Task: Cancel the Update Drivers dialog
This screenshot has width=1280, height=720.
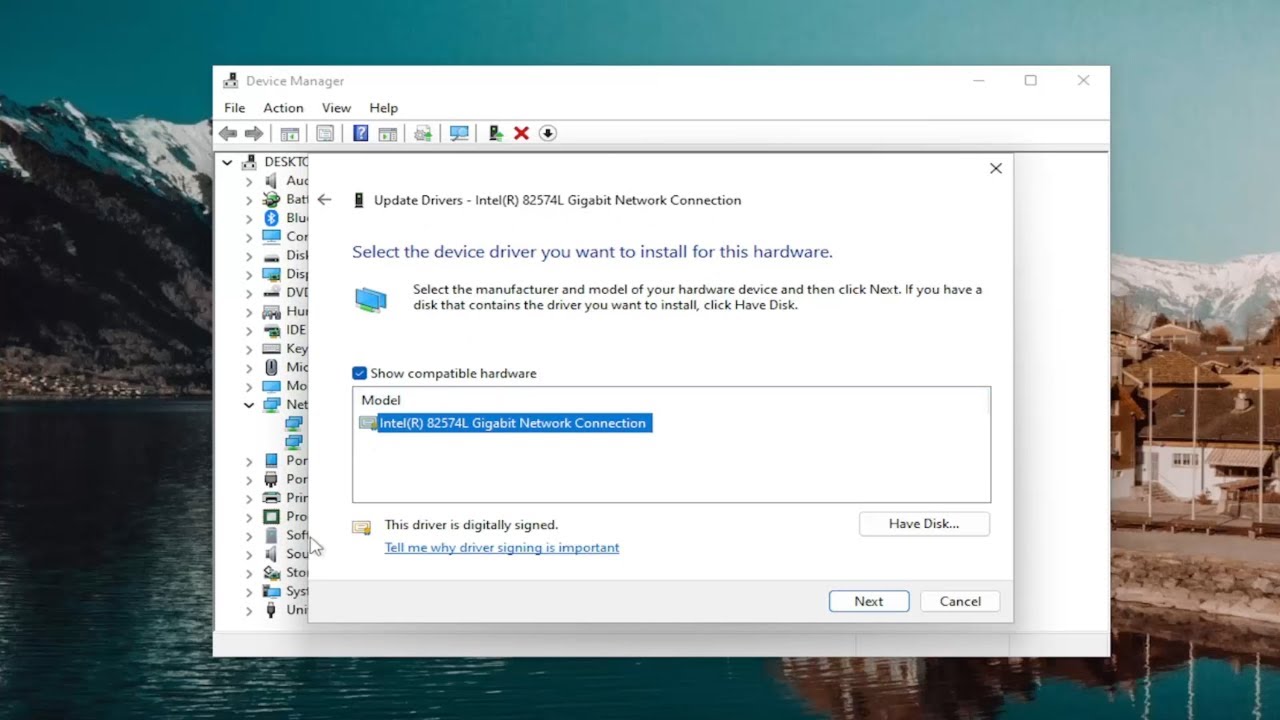Action: 960,601
